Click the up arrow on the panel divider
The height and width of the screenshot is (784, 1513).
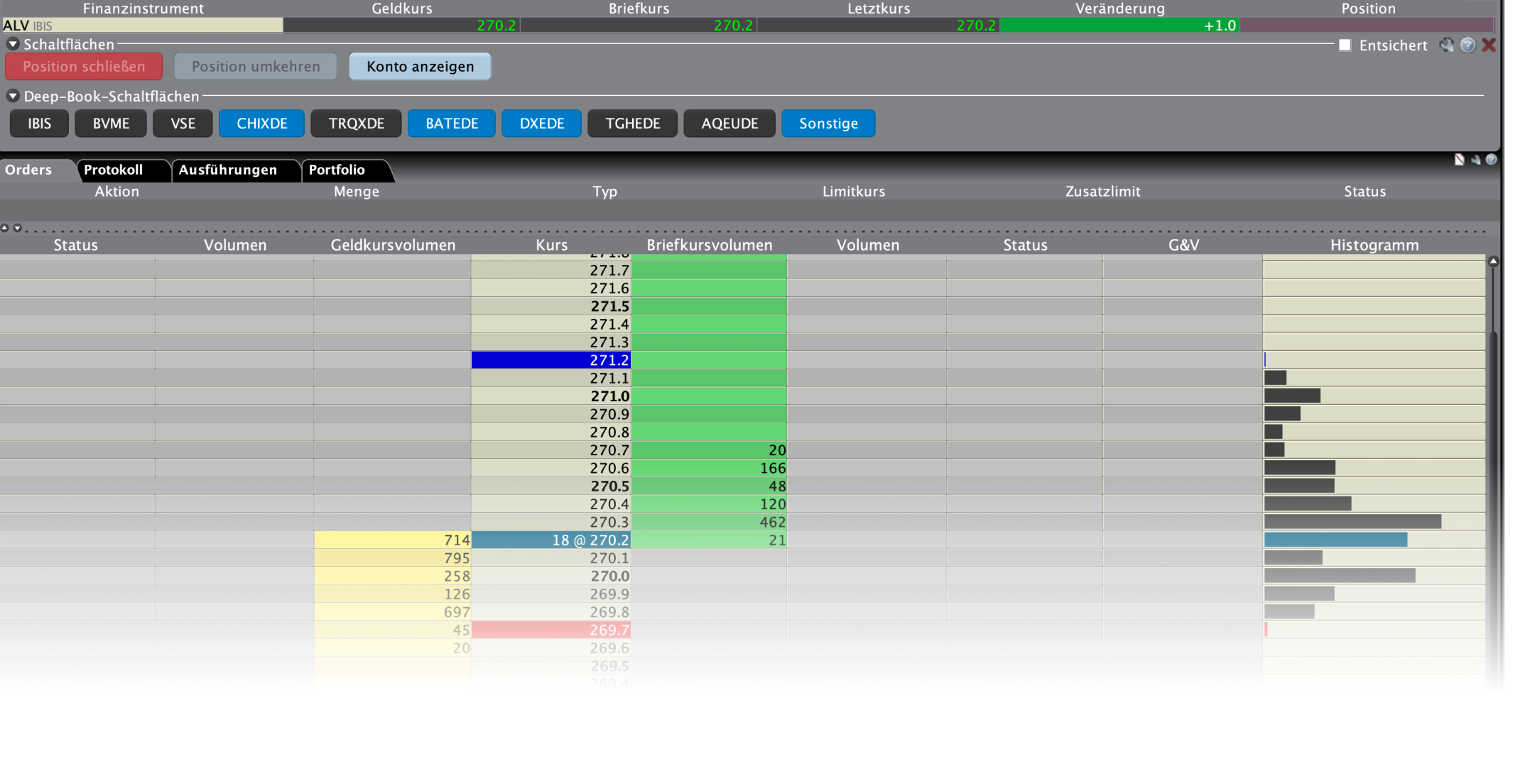pyautogui.click(x=5, y=228)
